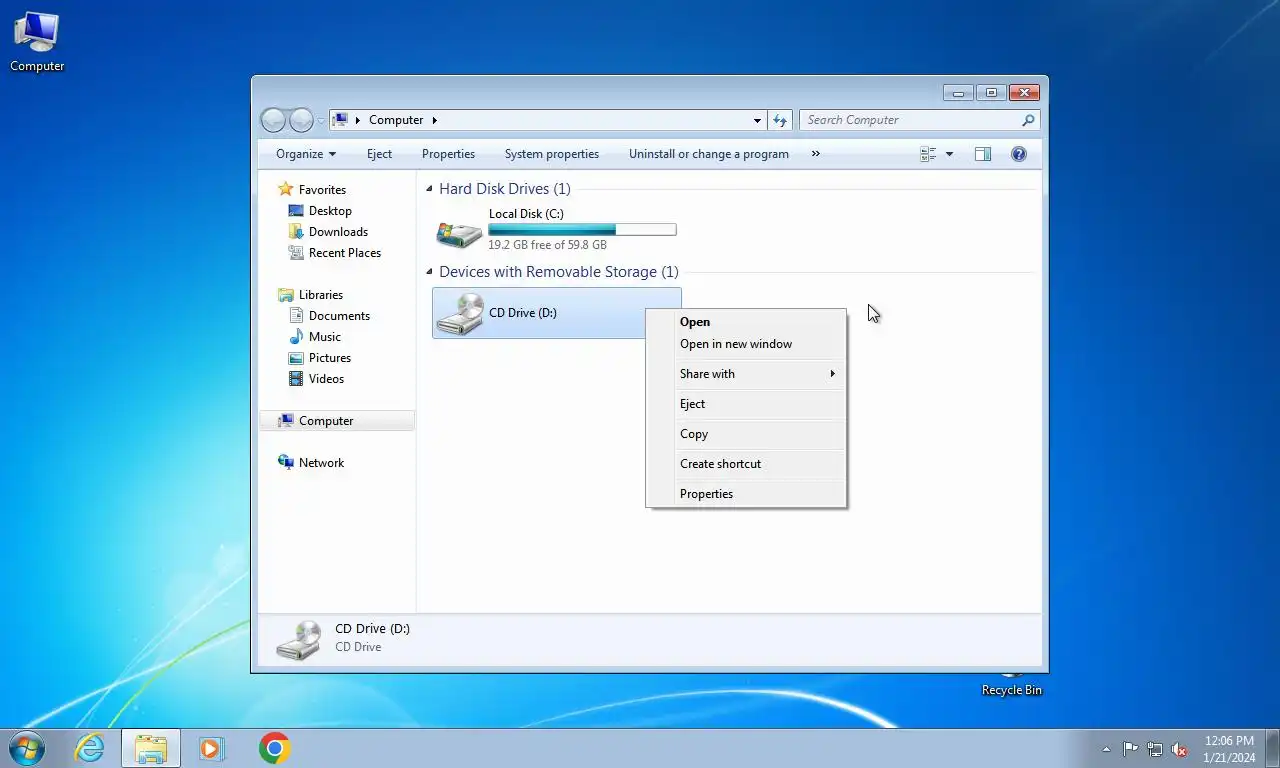Viewport: 1280px width, 768px height.
Task: Choose Open in new window
Action: [746, 344]
